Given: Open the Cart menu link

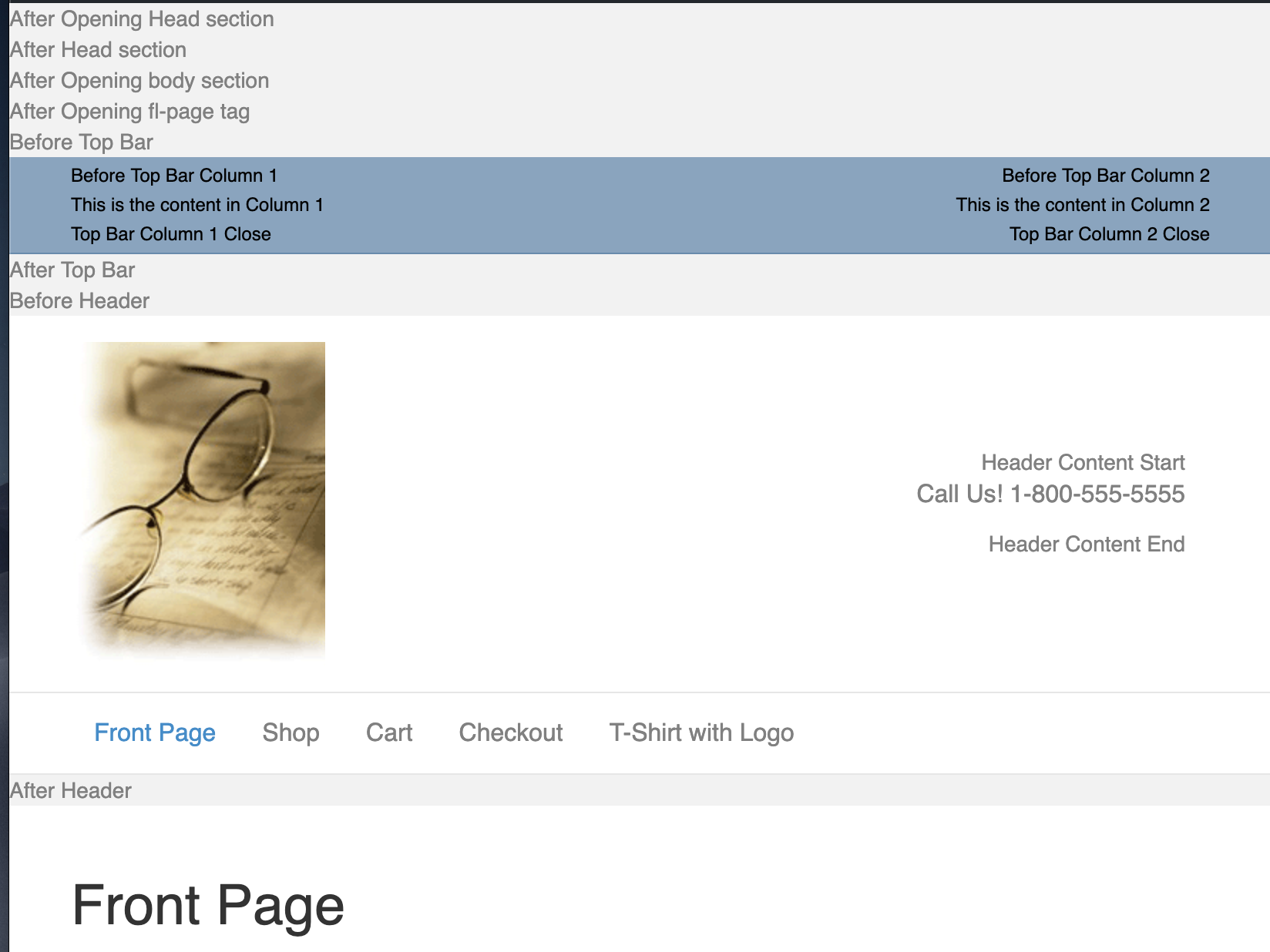Looking at the screenshot, I should (389, 732).
